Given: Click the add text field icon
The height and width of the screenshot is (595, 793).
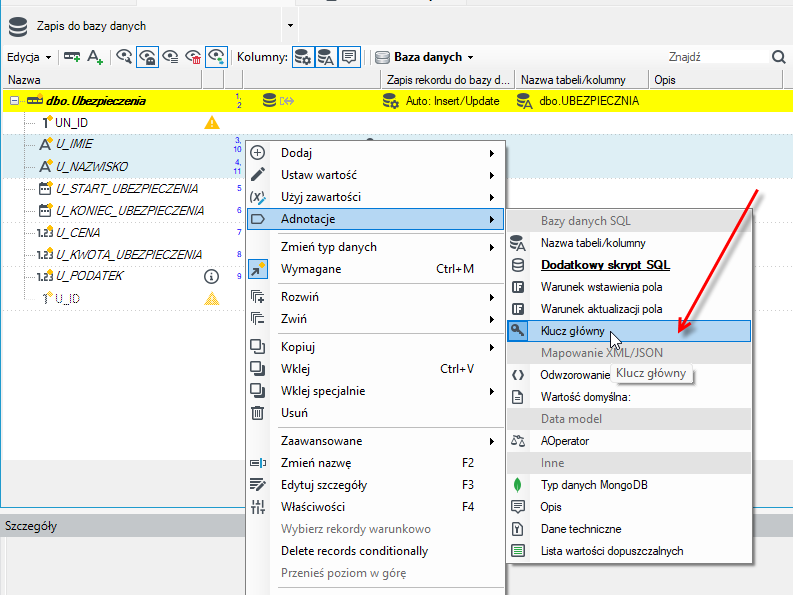Looking at the screenshot, I should click(x=95, y=57).
